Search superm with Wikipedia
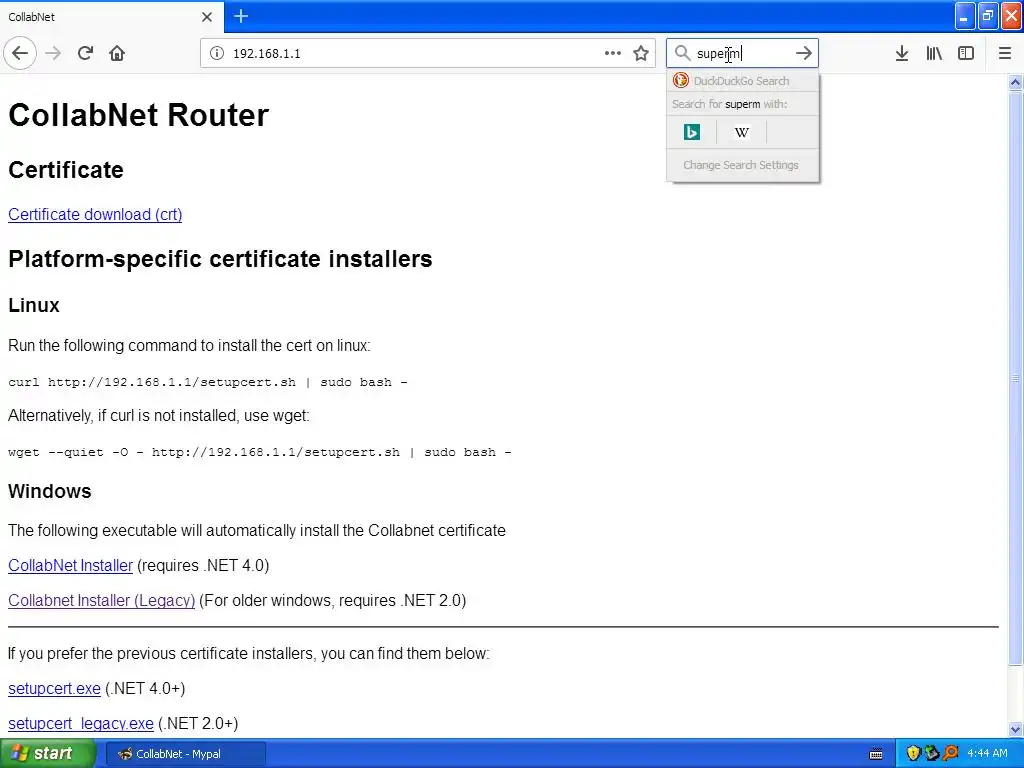The height and width of the screenshot is (768, 1024). pos(741,133)
